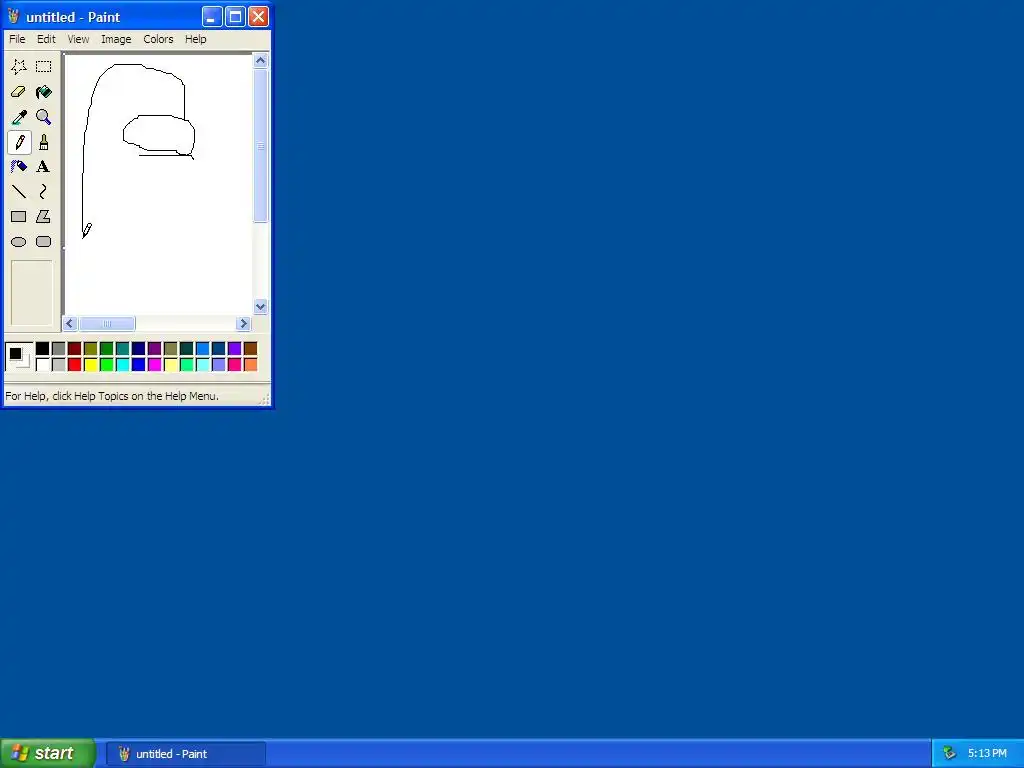Click the Paint icon in title bar
The width and height of the screenshot is (1024, 768).
(13, 16)
